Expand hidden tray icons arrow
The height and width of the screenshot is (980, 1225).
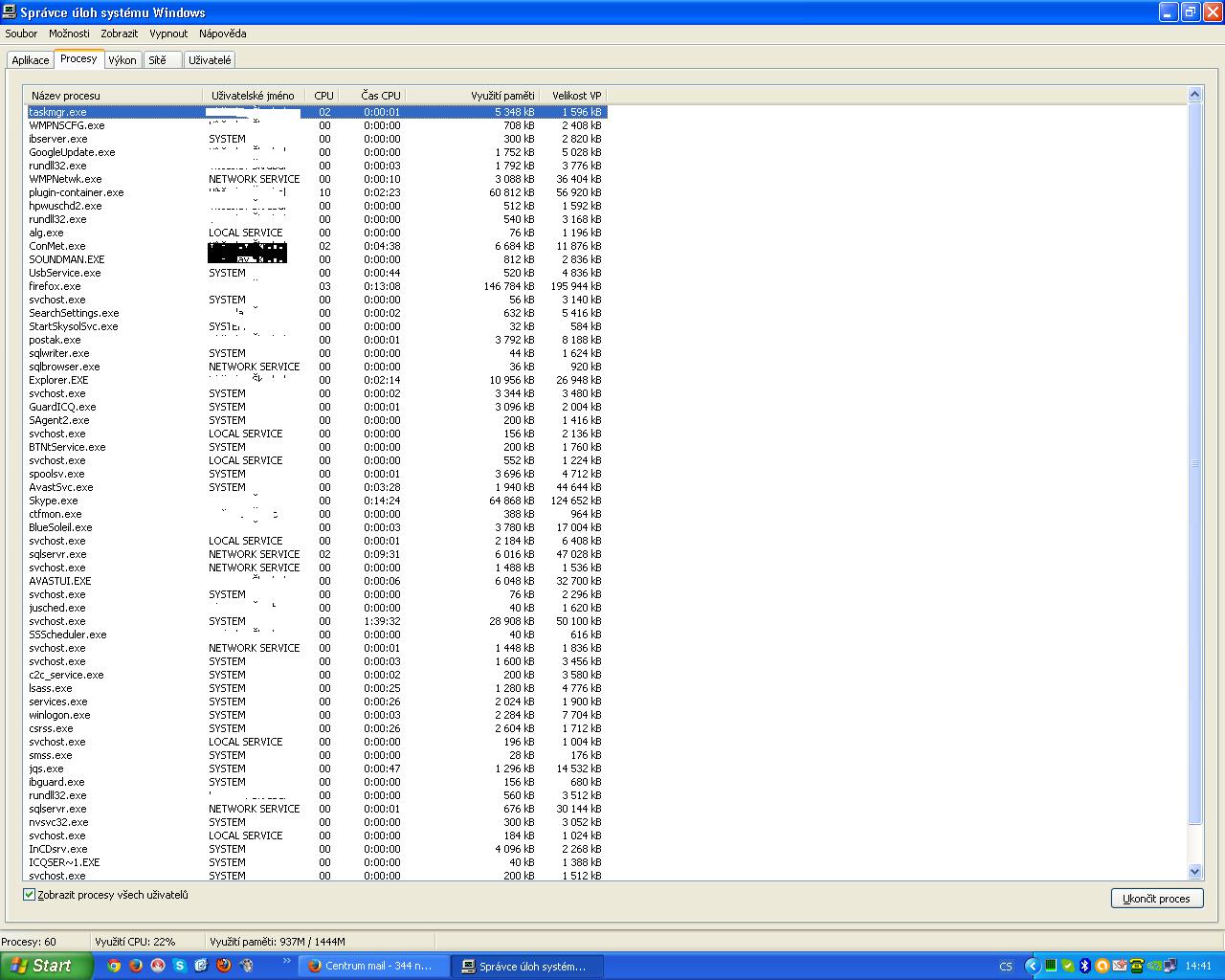1032,966
